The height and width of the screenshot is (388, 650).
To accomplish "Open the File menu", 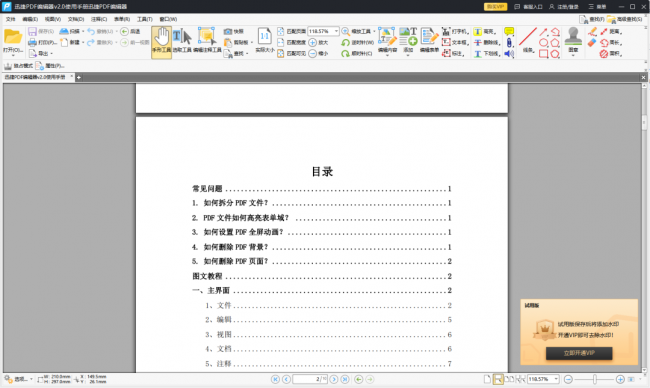I will coord(10,19).
